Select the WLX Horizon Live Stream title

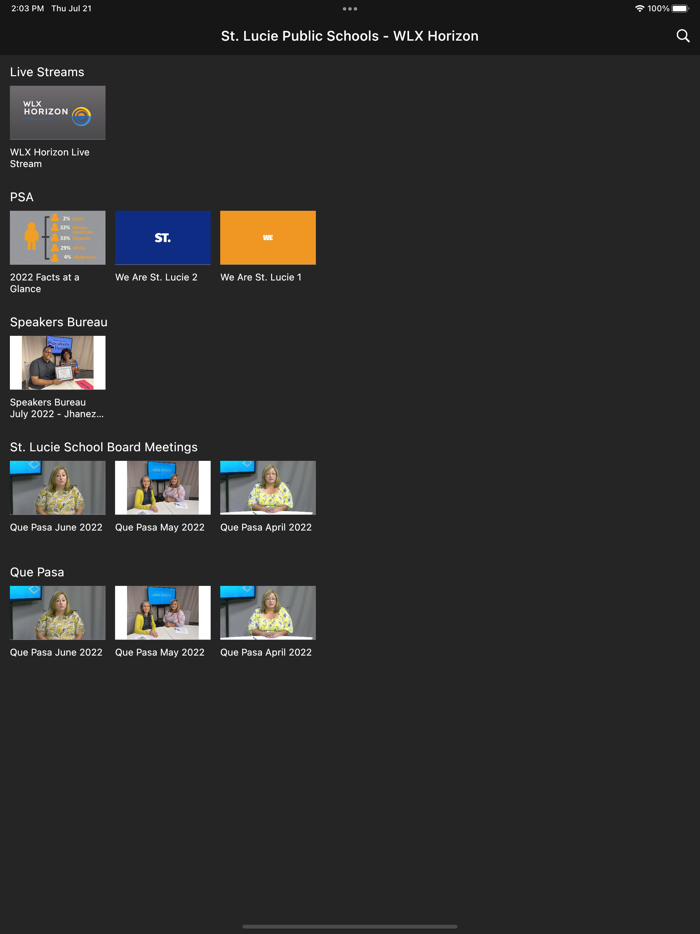click(x=49, y=158)
